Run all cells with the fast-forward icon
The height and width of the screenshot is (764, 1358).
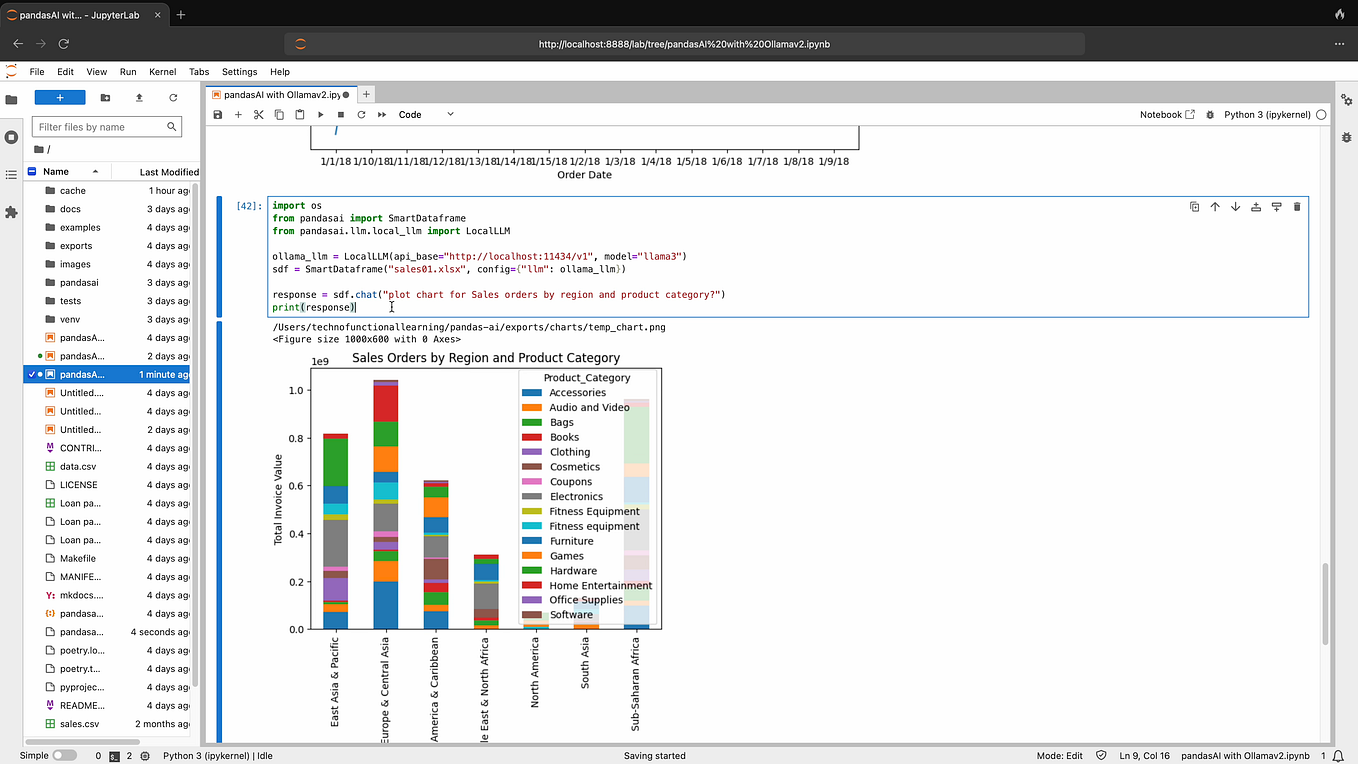click(x=381, y=114)
